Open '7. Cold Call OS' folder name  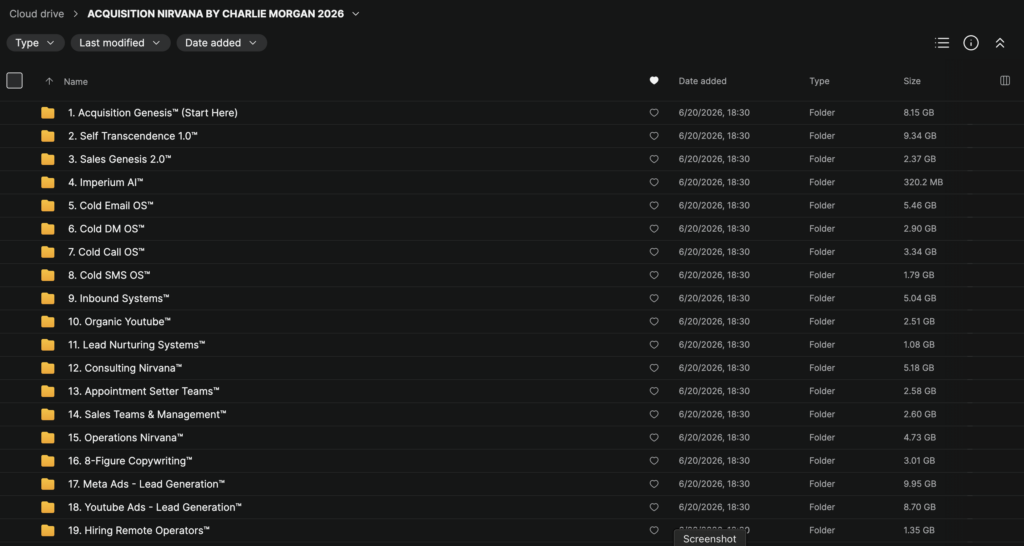(106, 252)
